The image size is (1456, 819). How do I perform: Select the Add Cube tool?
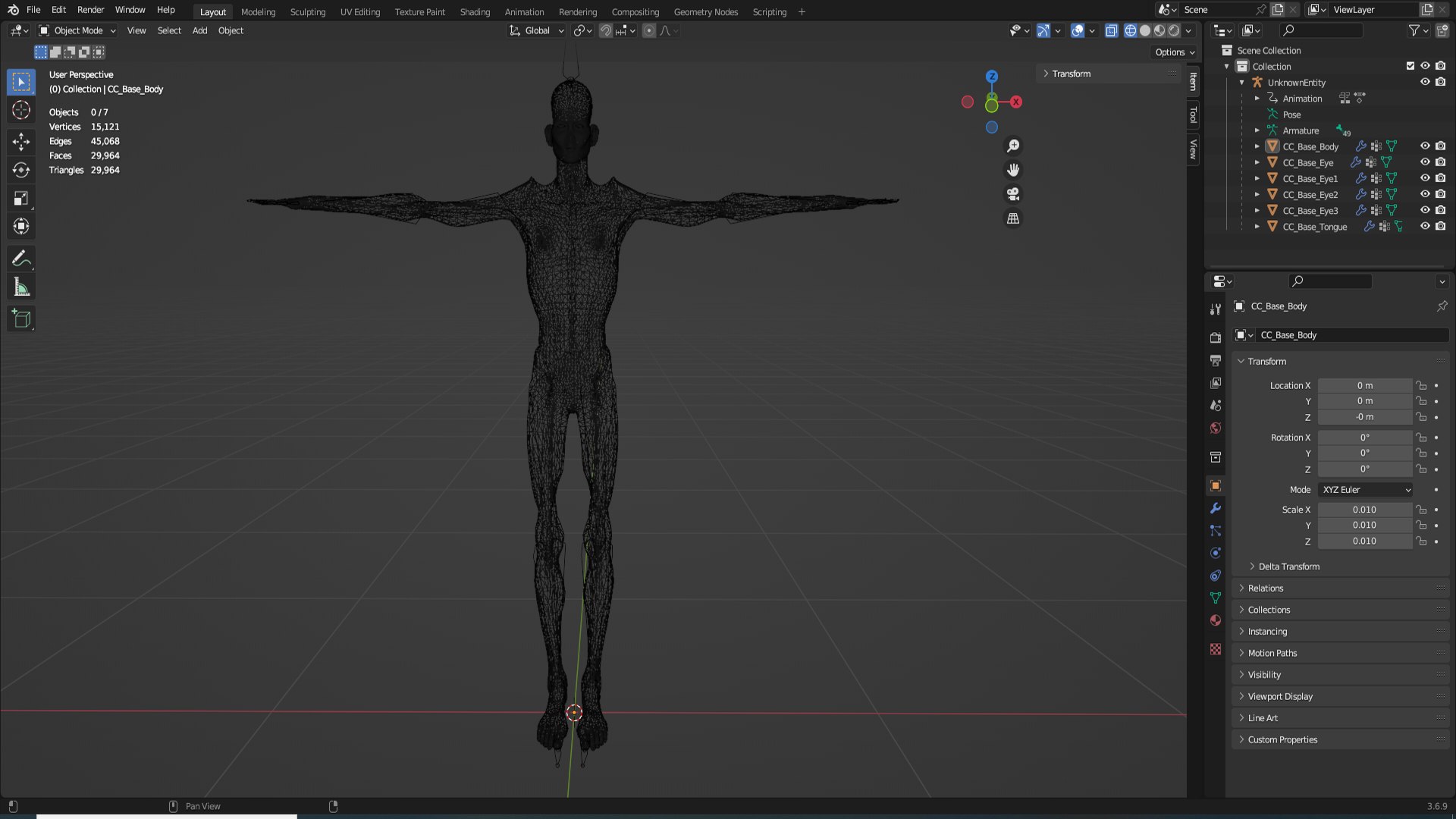(x=21, y=319)
